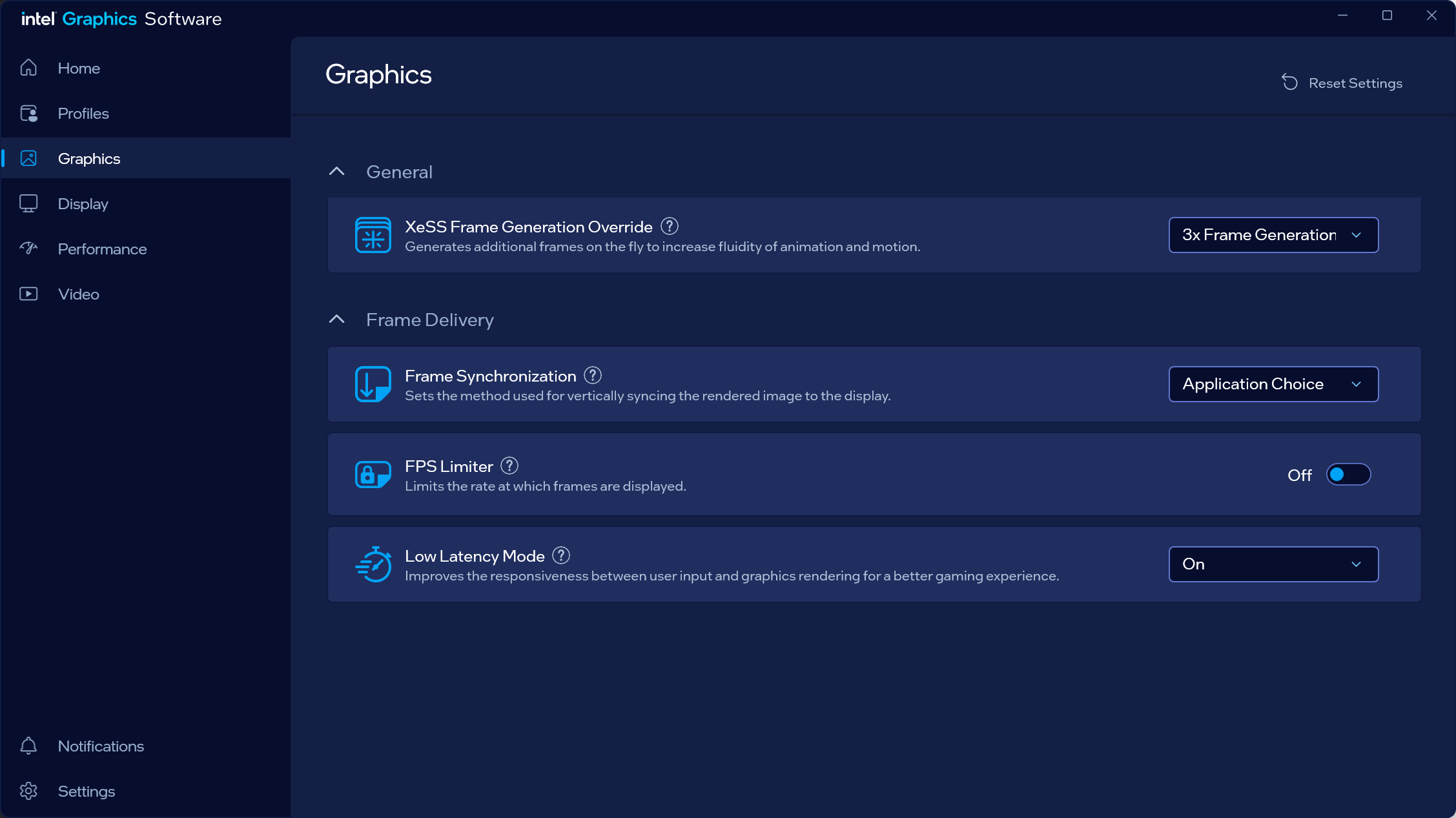Click the XeSS Frame Generation Override icon
The width and height of the screenshot is (1456, 818).
pyautogui.click(x=373, y=235)
